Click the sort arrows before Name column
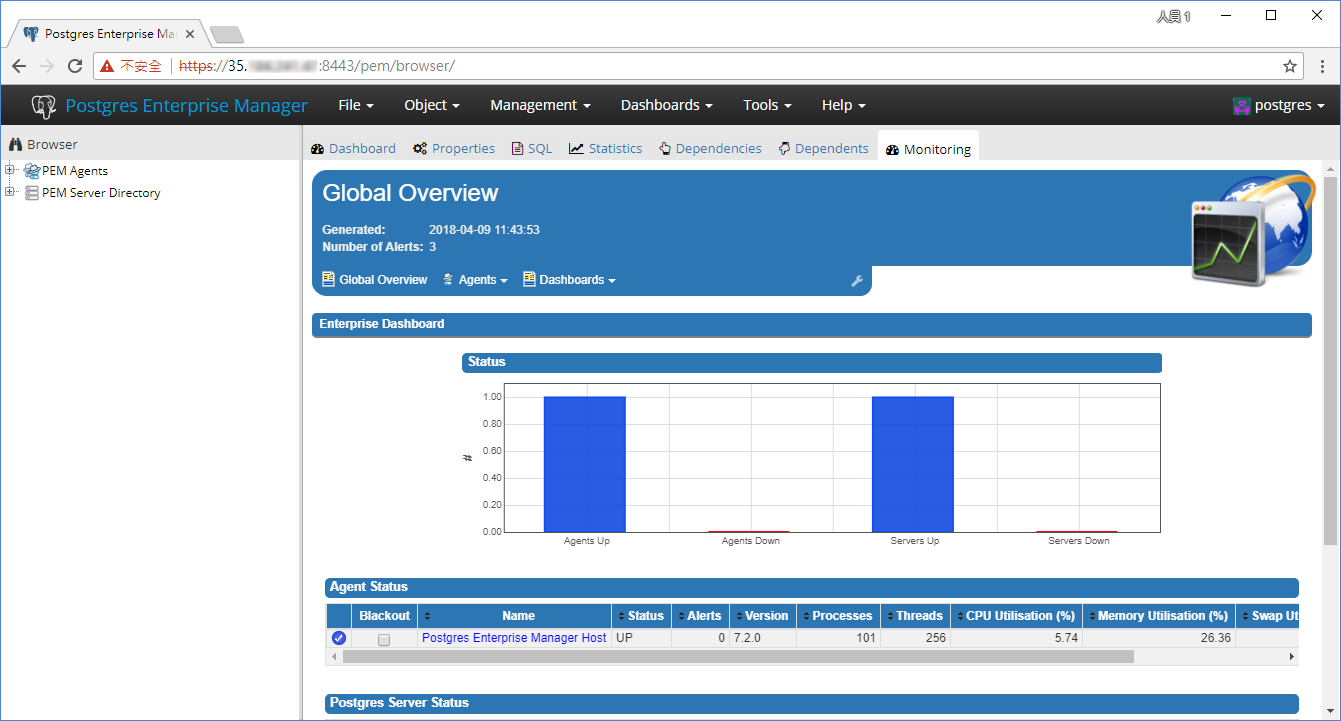The image size is (1341, 721). (x=427, y=616)
